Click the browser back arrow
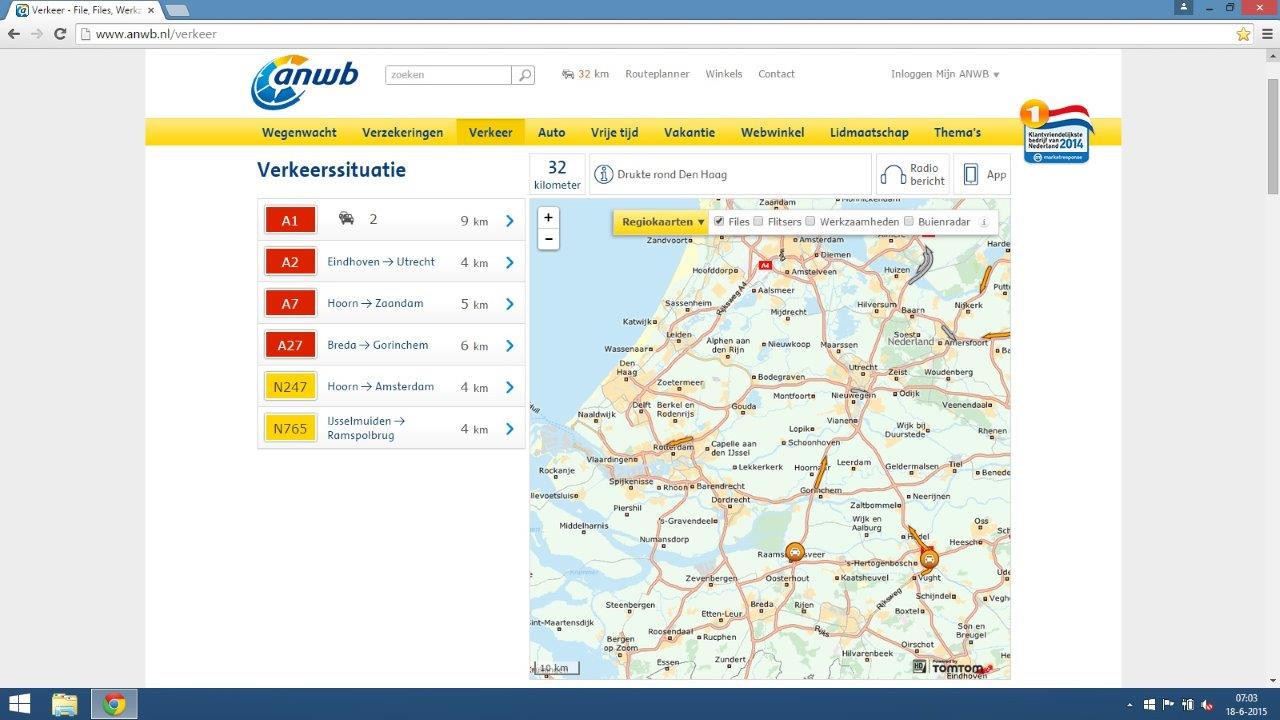This screenshot has height=720, width=1280. point(14,34)
